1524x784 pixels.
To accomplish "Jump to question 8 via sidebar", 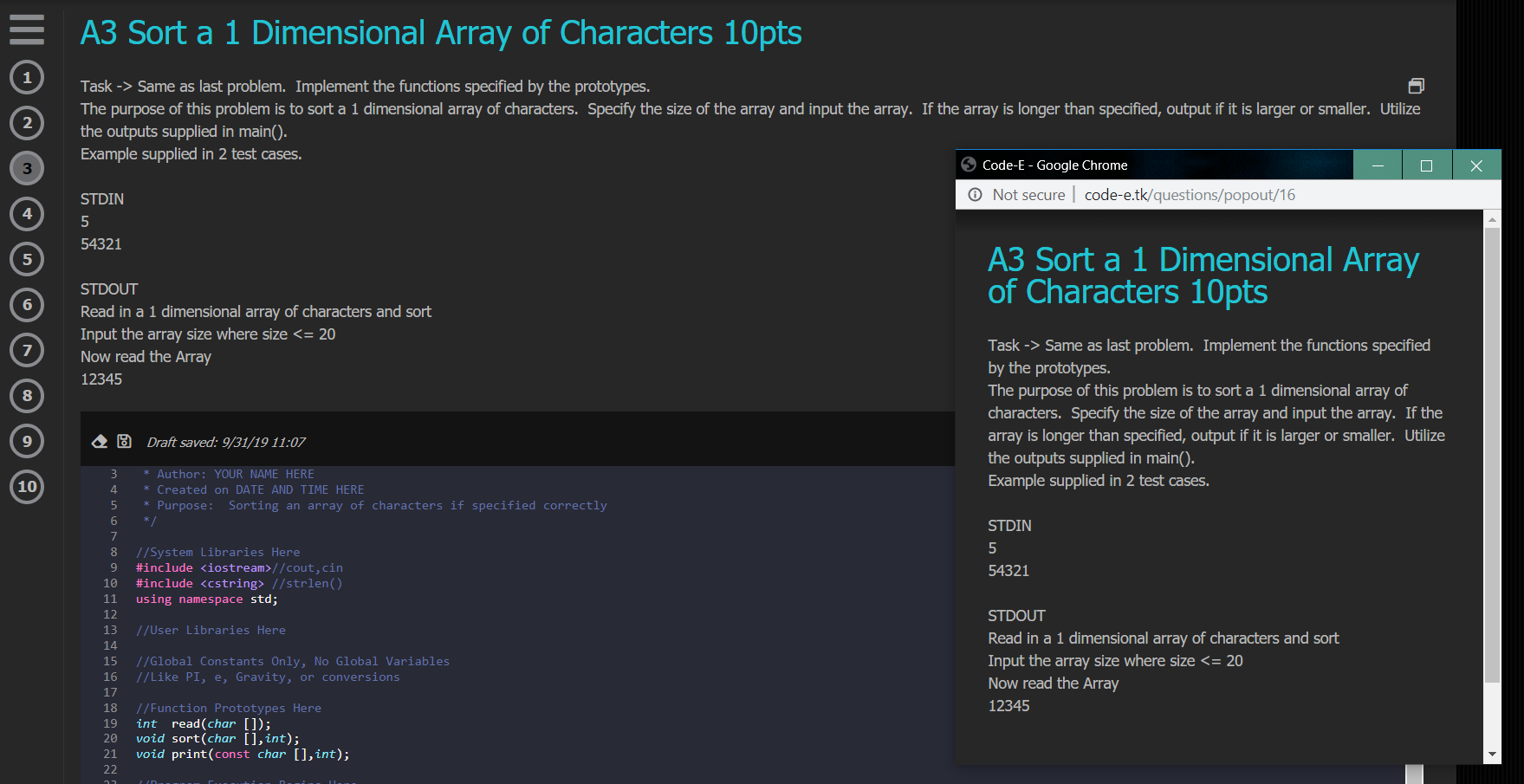I will pyautogui.click(x=26, y=396).
